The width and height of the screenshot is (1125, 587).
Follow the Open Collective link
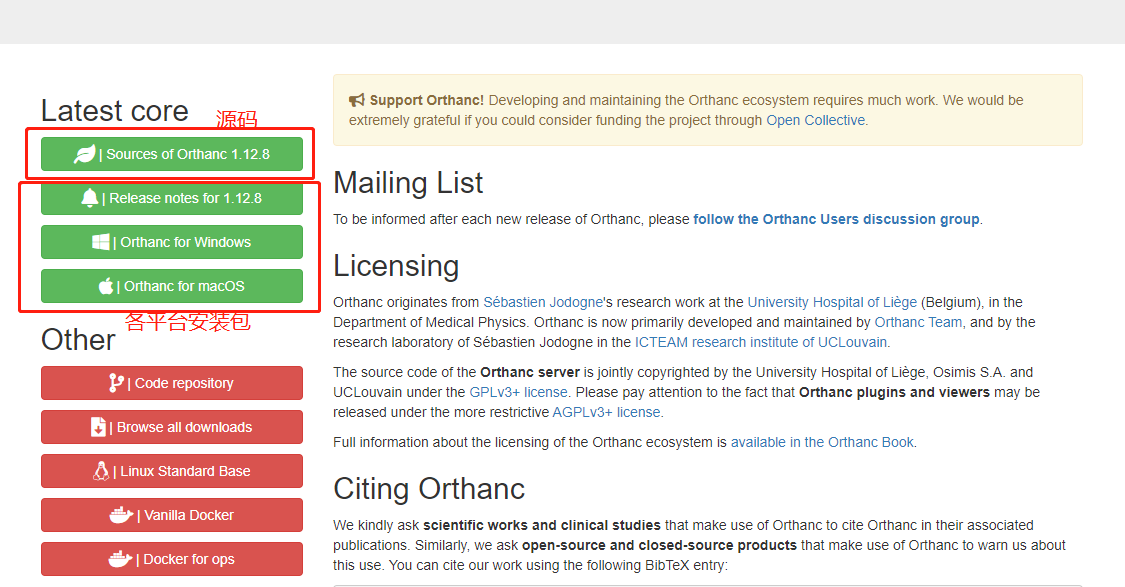pyautogui.click(x=816, y=121)
